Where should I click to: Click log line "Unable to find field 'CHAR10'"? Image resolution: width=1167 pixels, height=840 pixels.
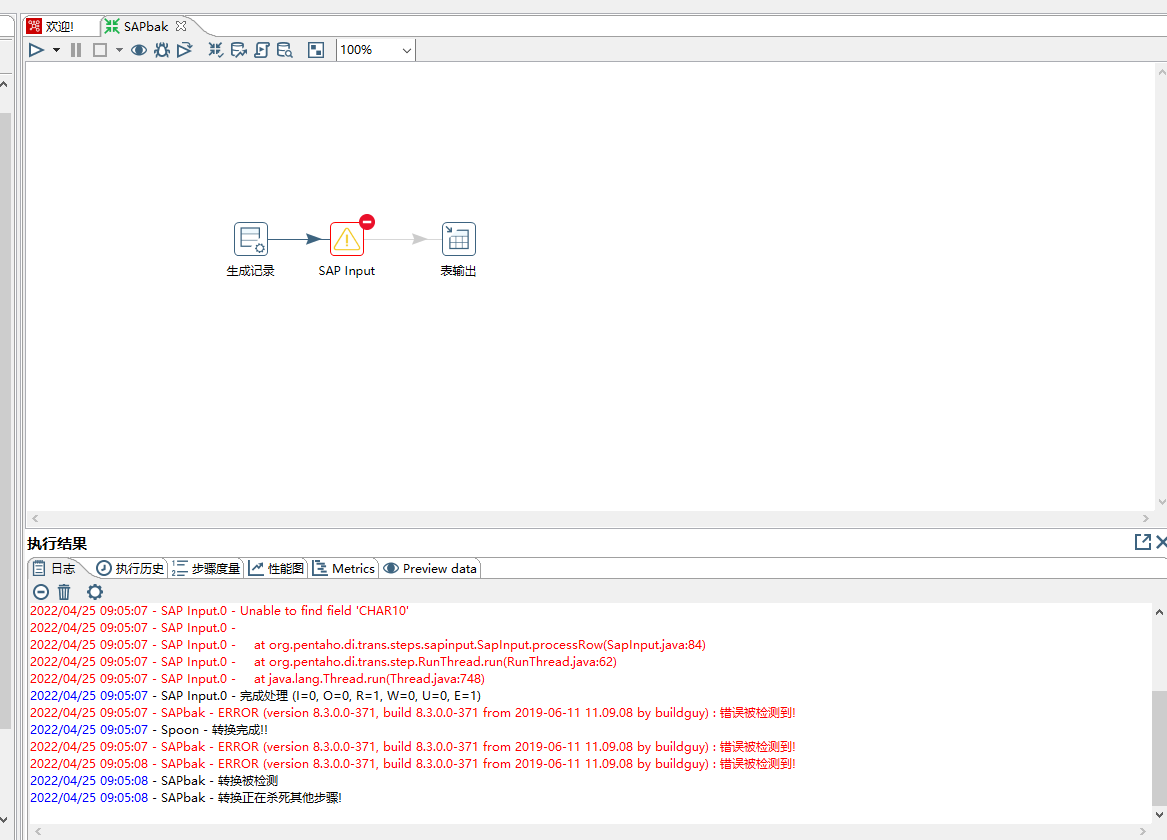[220, 611]
